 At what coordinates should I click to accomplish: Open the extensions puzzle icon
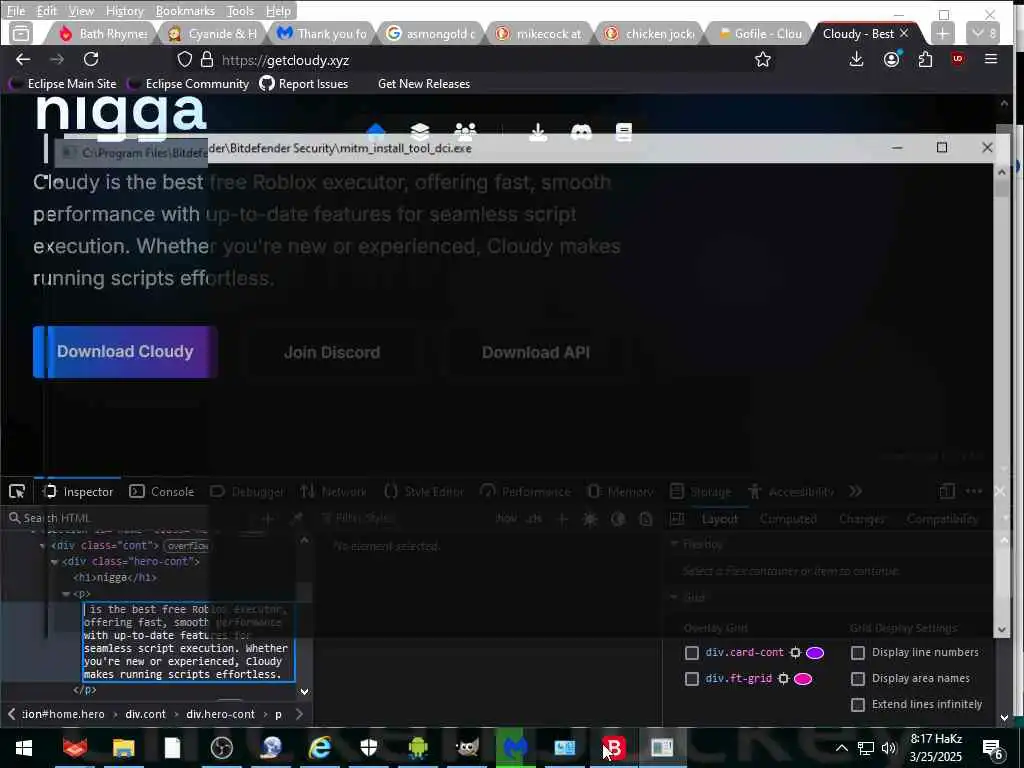coord(925,59)
